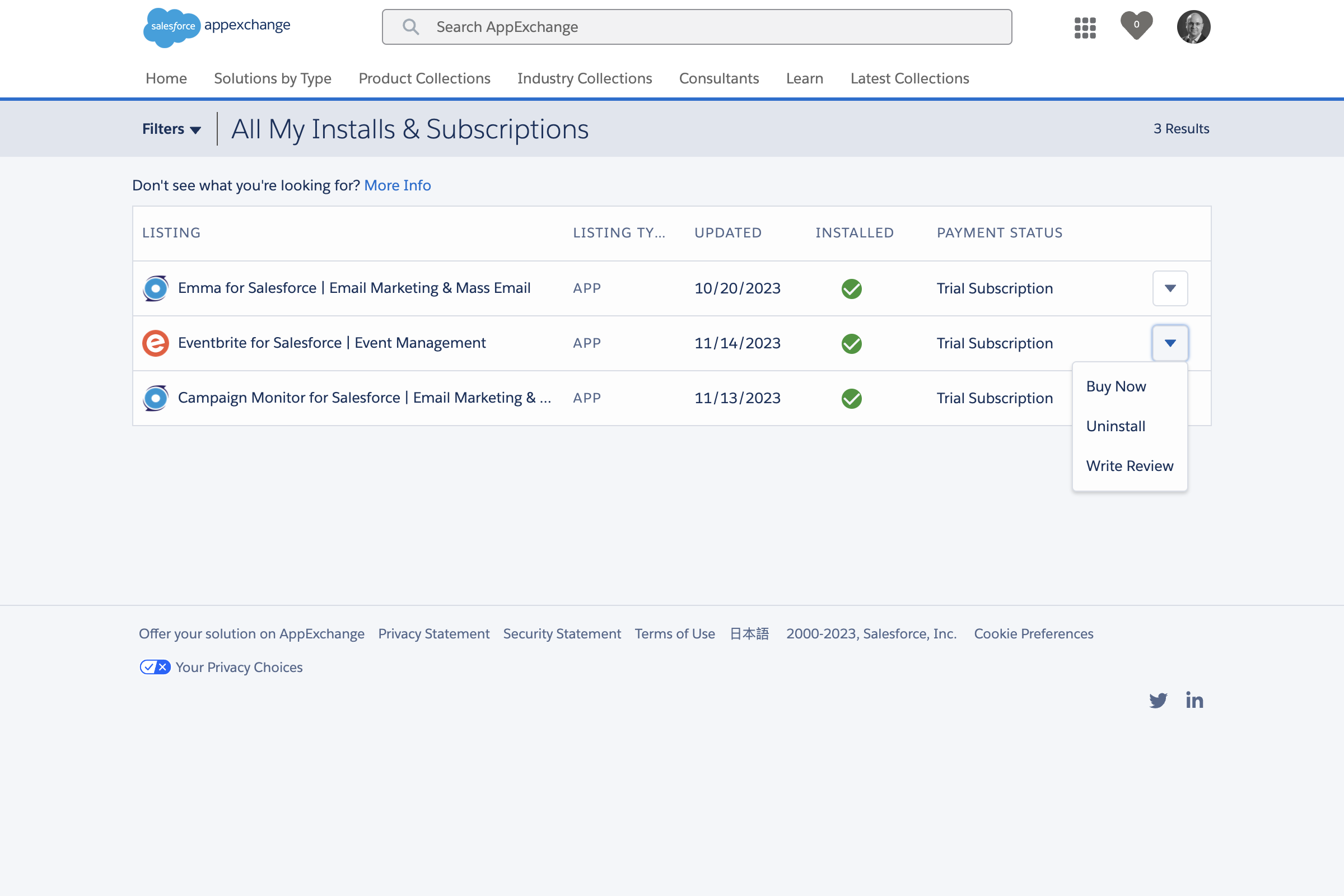Click Offer your solution on AppExchange
Viewport: 1344px width, 896px height.
[x=251, y=634]
